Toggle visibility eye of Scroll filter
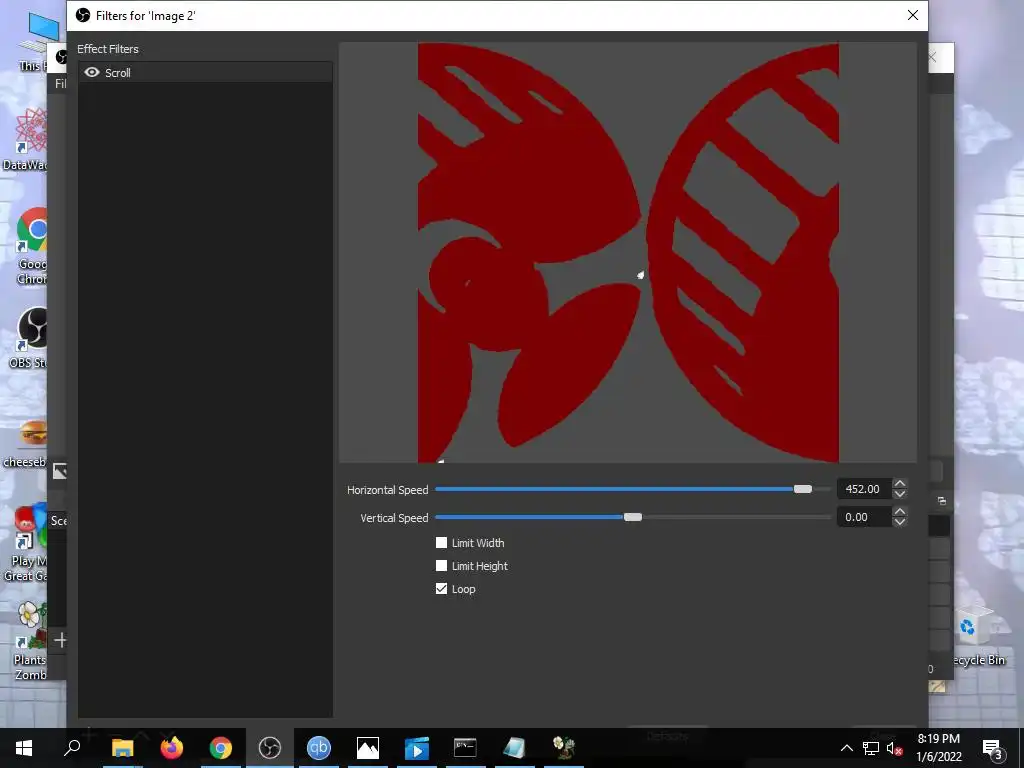 [x=92, y=72]
